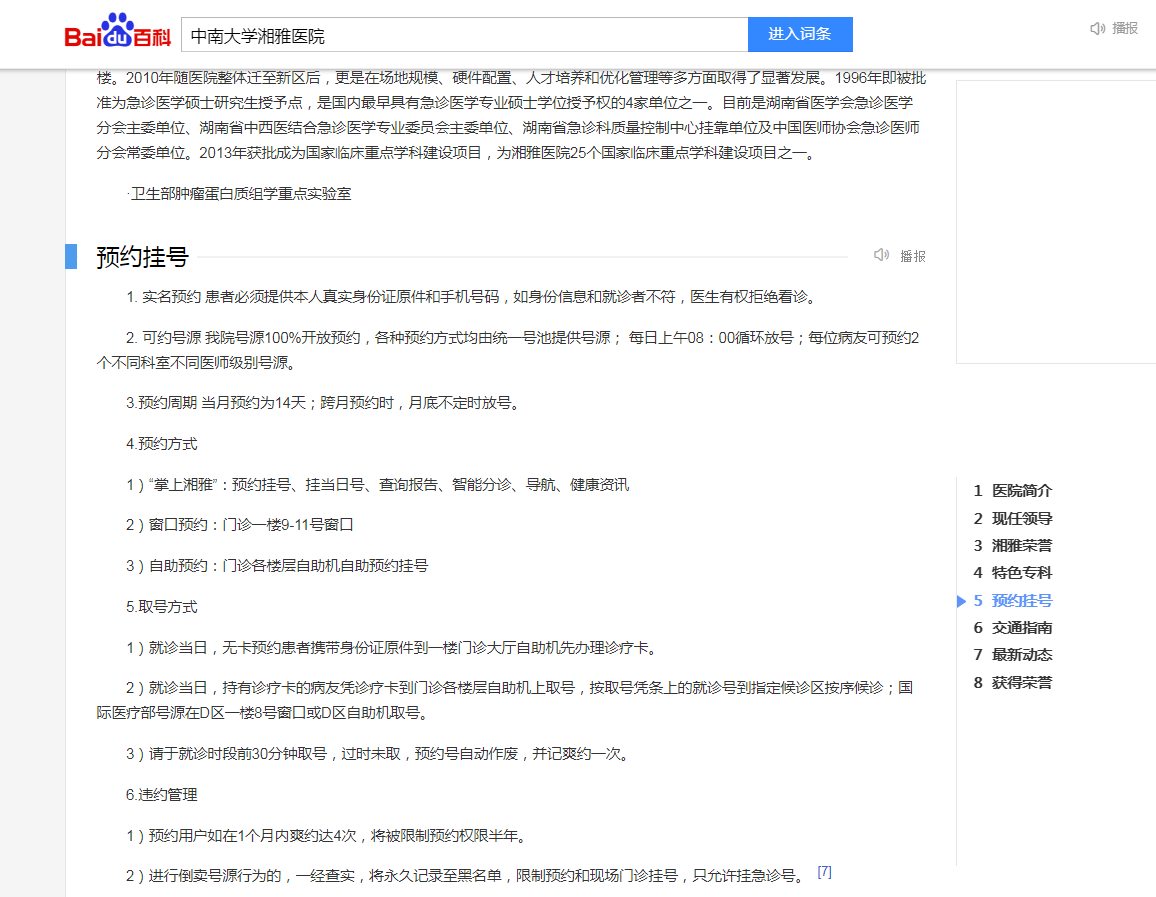Screen dimensions: 1156x897
Task: Click the search box containing 中南大学湘雅医院
Action: click(464, 35)
